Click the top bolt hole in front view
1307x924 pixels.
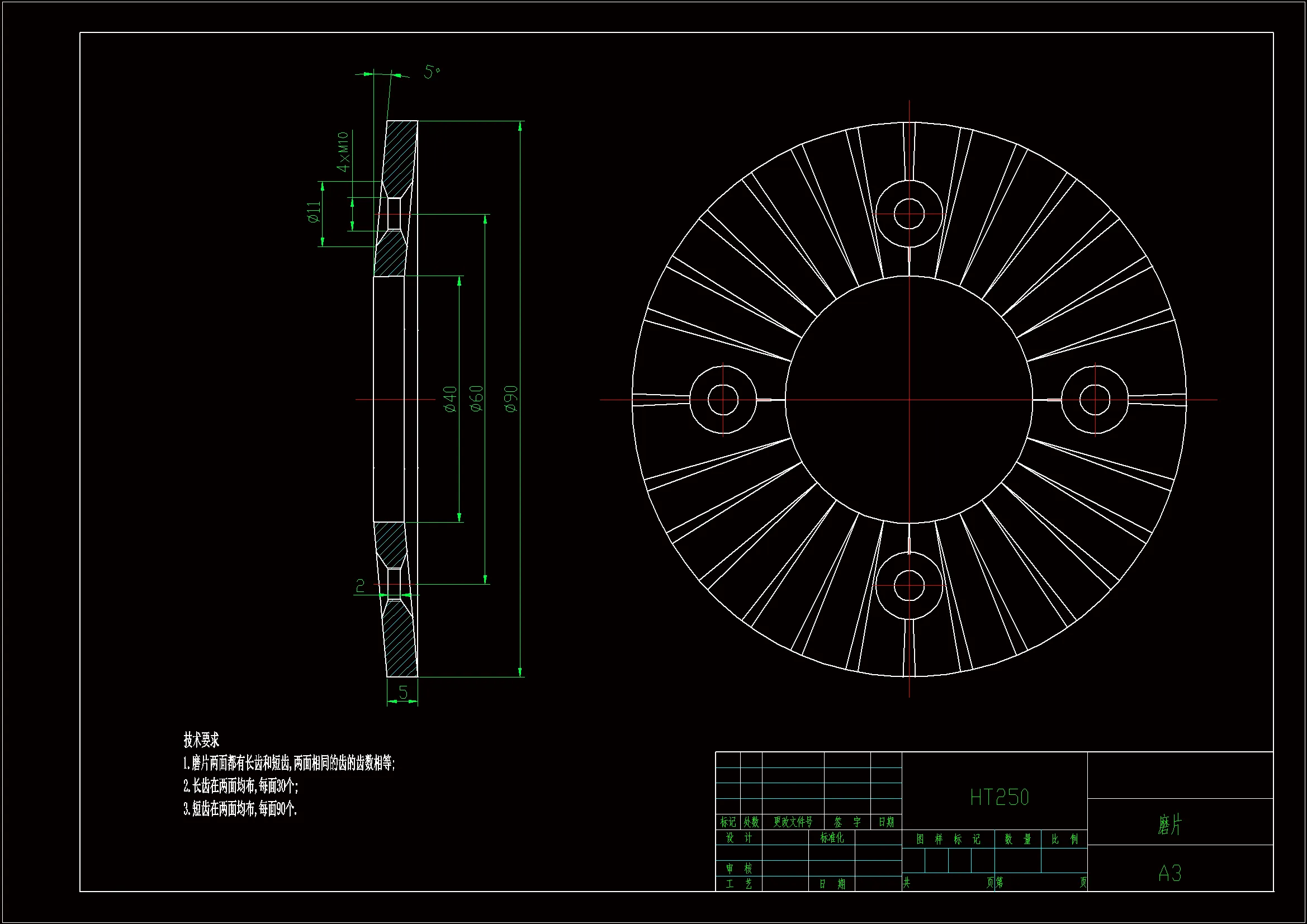point(908,214)
